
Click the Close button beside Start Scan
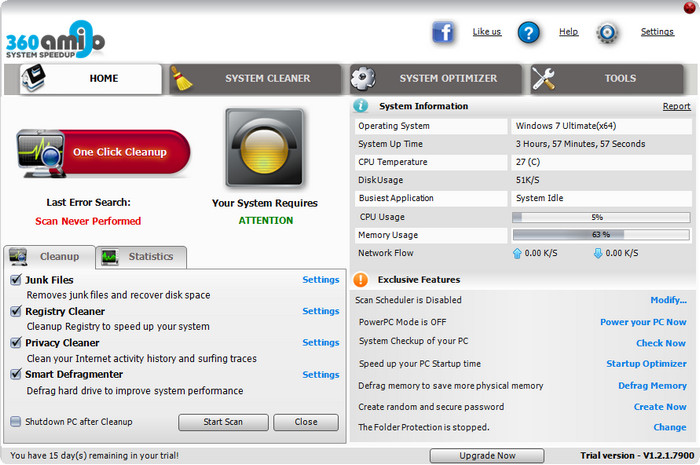[306, 422]
